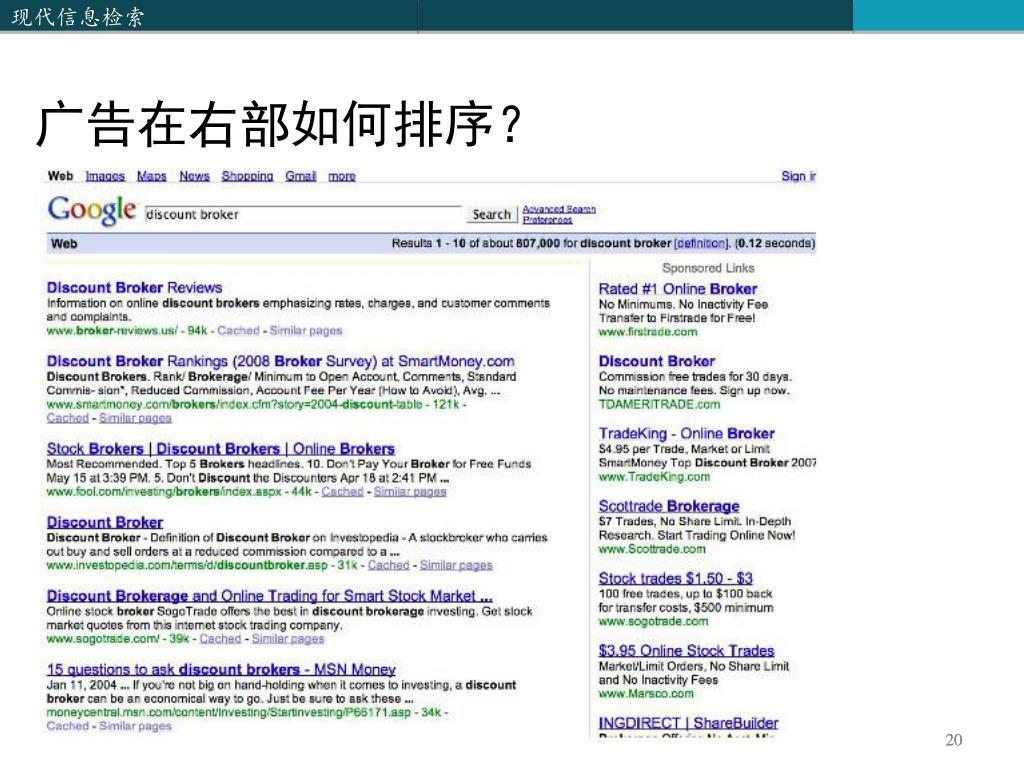Open Cached link for www.sogotrade.com/ organic result
Screen dimensions: 1024x768
pos(220,639)
